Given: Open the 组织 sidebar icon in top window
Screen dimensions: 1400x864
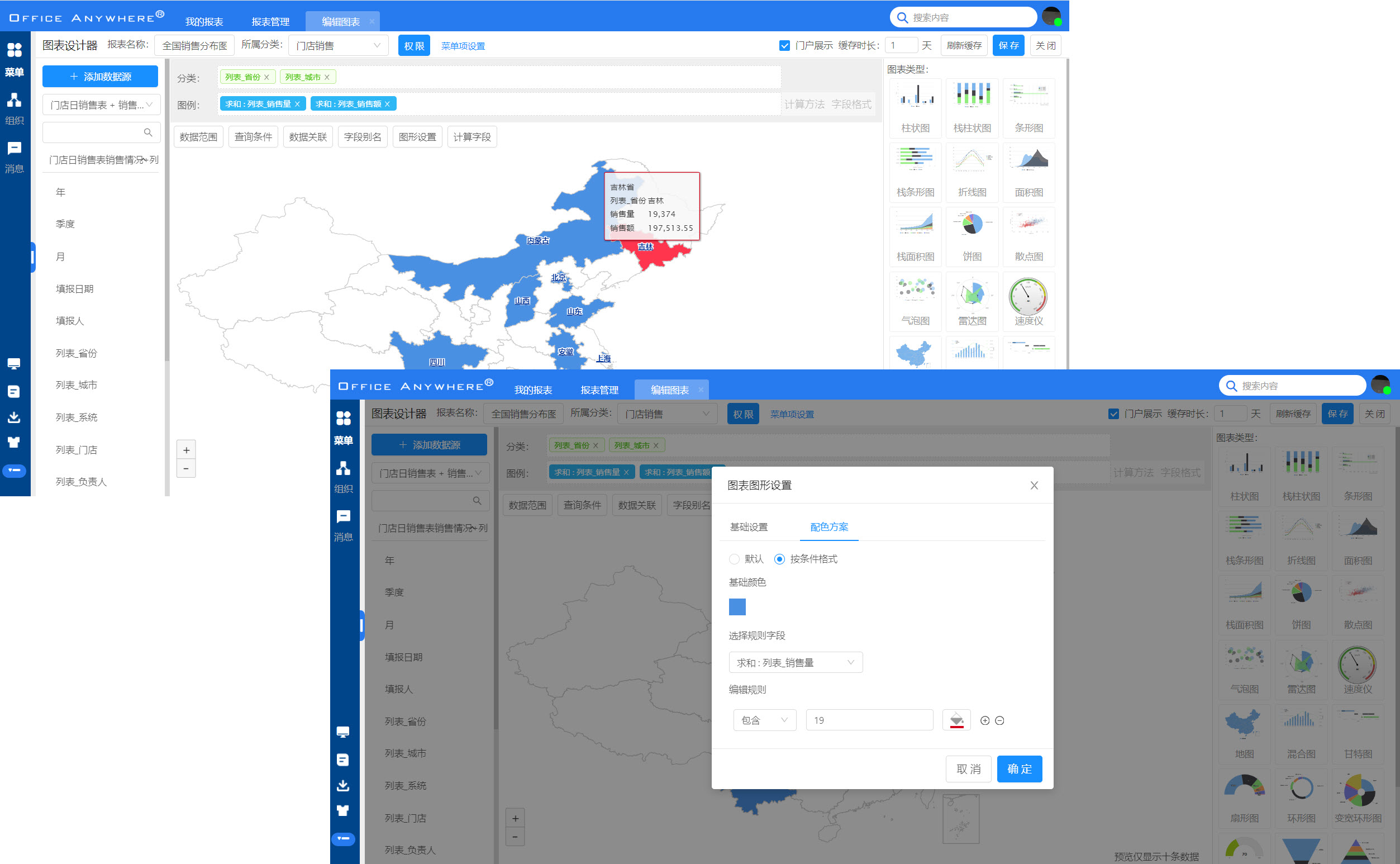Looking at the screenshot, I should pos(15,108).
